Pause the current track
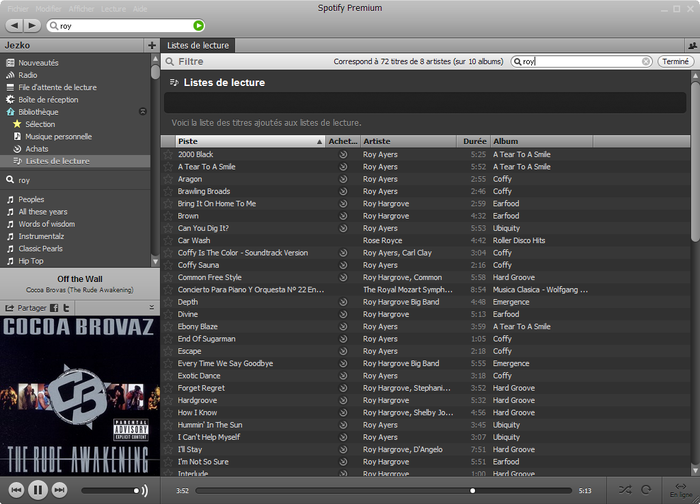Screen dimensions: 700x504 pos(38,490)
